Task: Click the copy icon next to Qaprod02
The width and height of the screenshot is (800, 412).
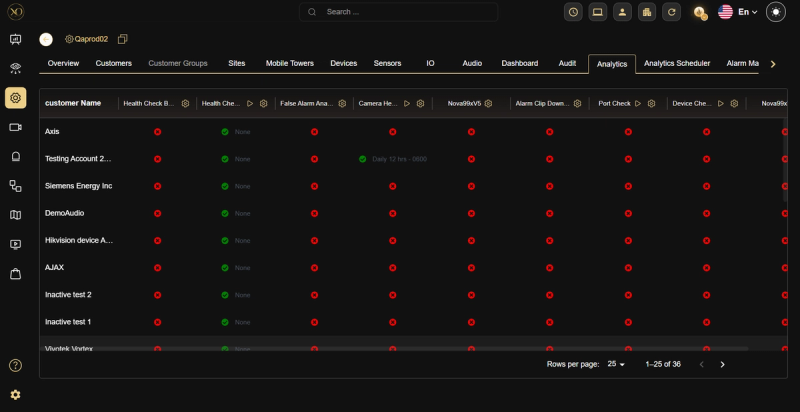Action: [x=123, y=39]
